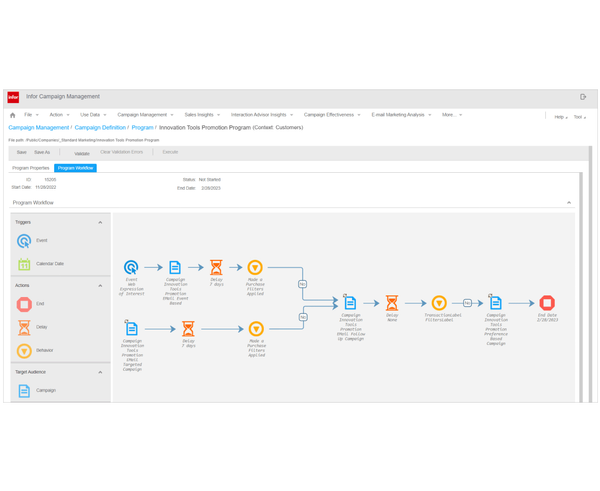This screenshot has height=491, width=600.
Task: Click the No label before Preference Campaign
Action: [467, 303]
